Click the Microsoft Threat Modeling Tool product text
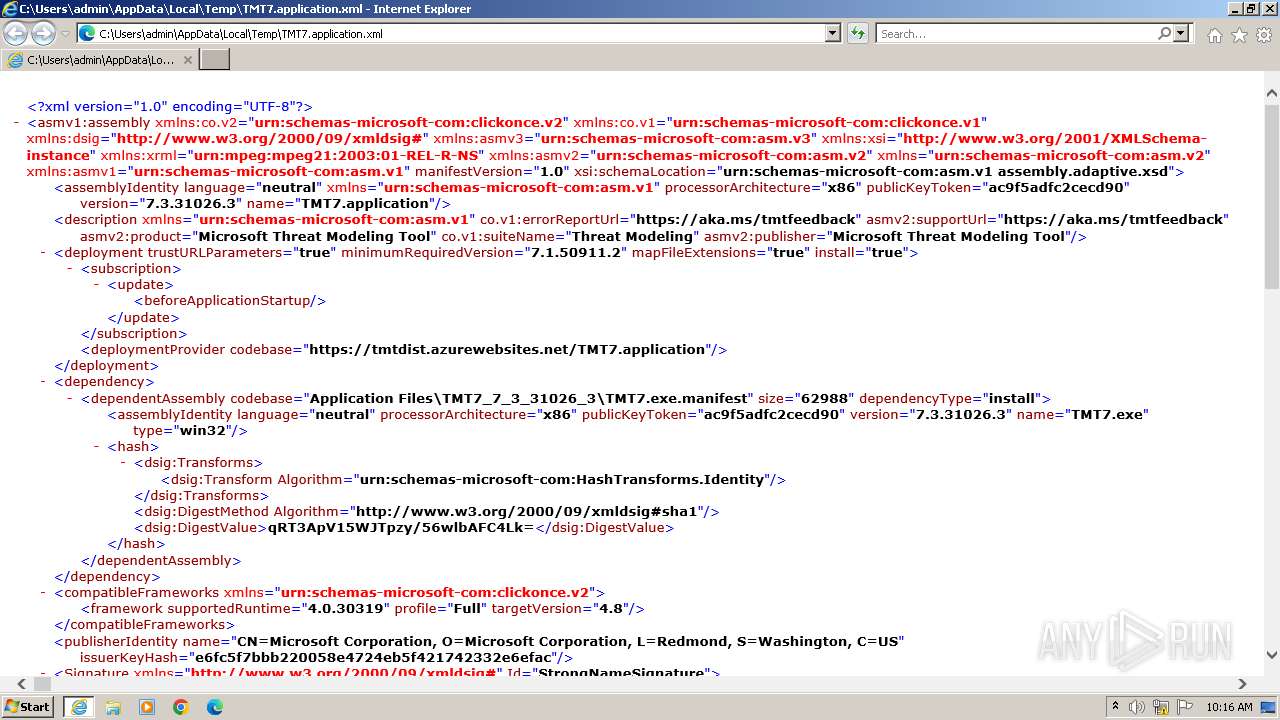This screenshot has height=720, width=1280. (x=316, y=236)
